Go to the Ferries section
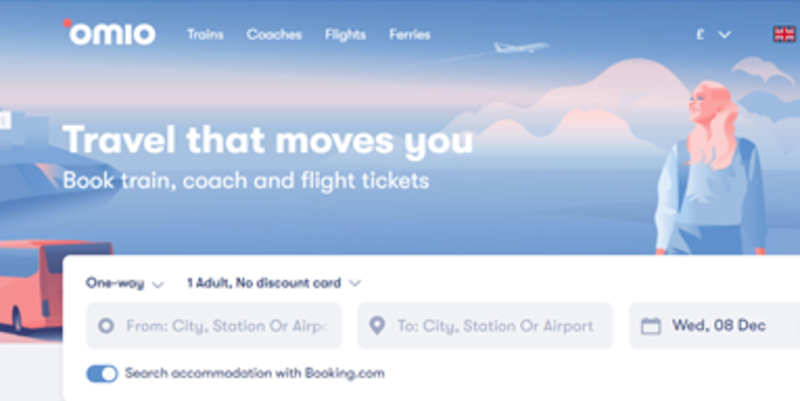Image resolution: width=800 pixels, height=401 pixels. (410, 35)
